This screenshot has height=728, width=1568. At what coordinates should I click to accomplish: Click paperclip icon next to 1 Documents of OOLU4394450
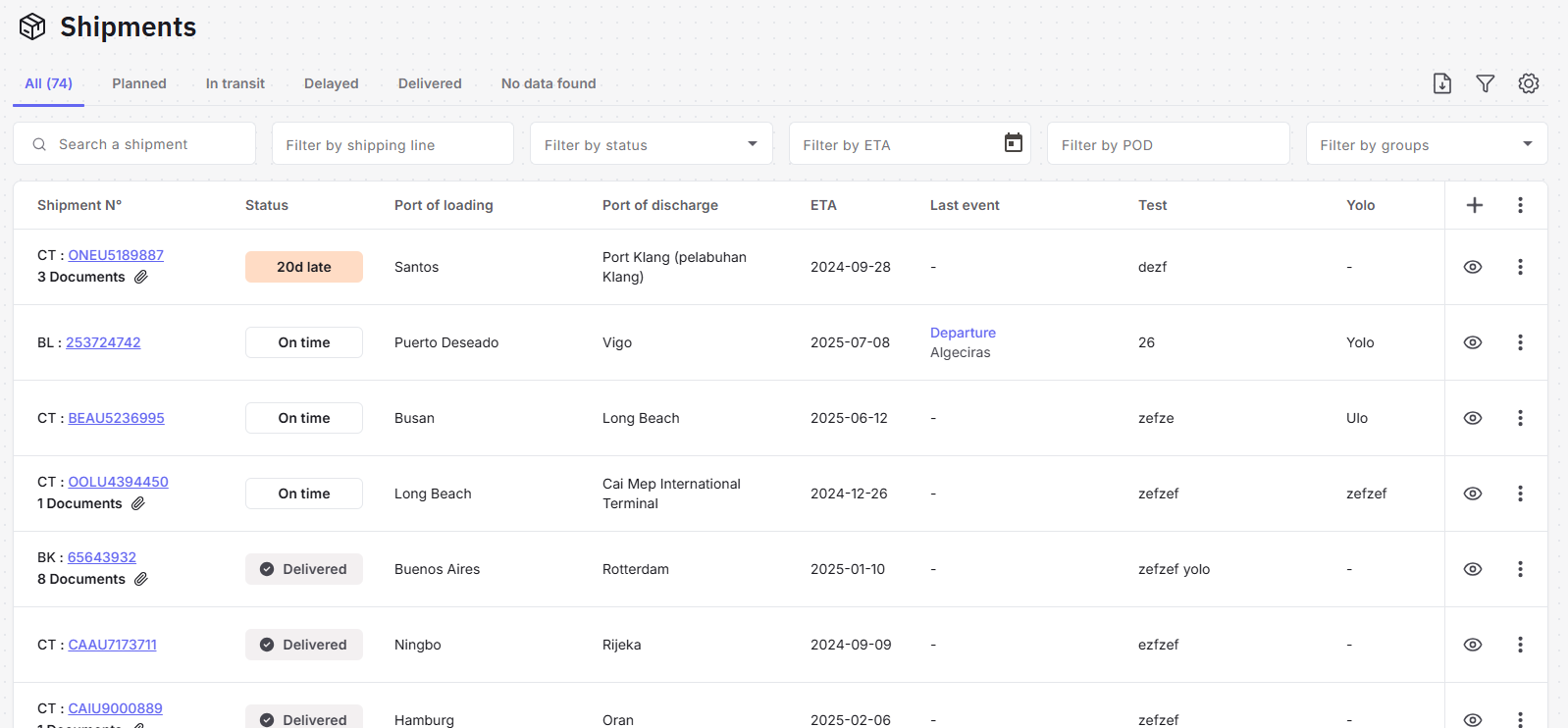138,503
